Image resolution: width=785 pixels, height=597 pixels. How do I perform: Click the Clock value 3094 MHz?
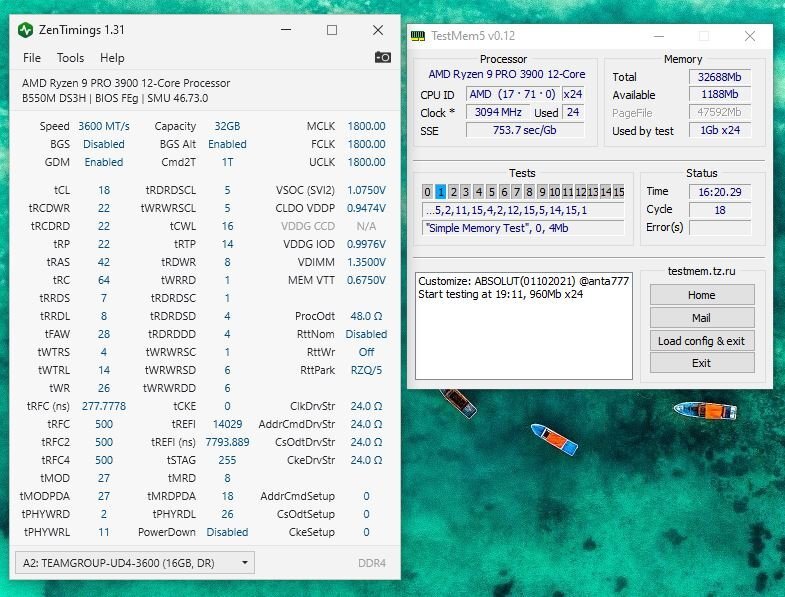498,112
